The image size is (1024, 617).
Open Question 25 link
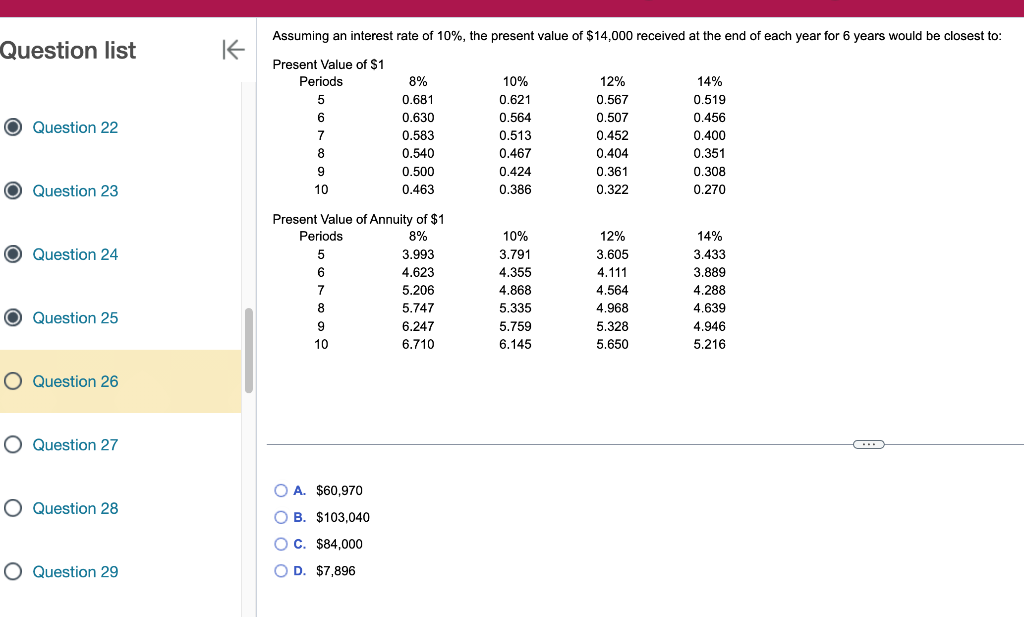click(75, 318)
